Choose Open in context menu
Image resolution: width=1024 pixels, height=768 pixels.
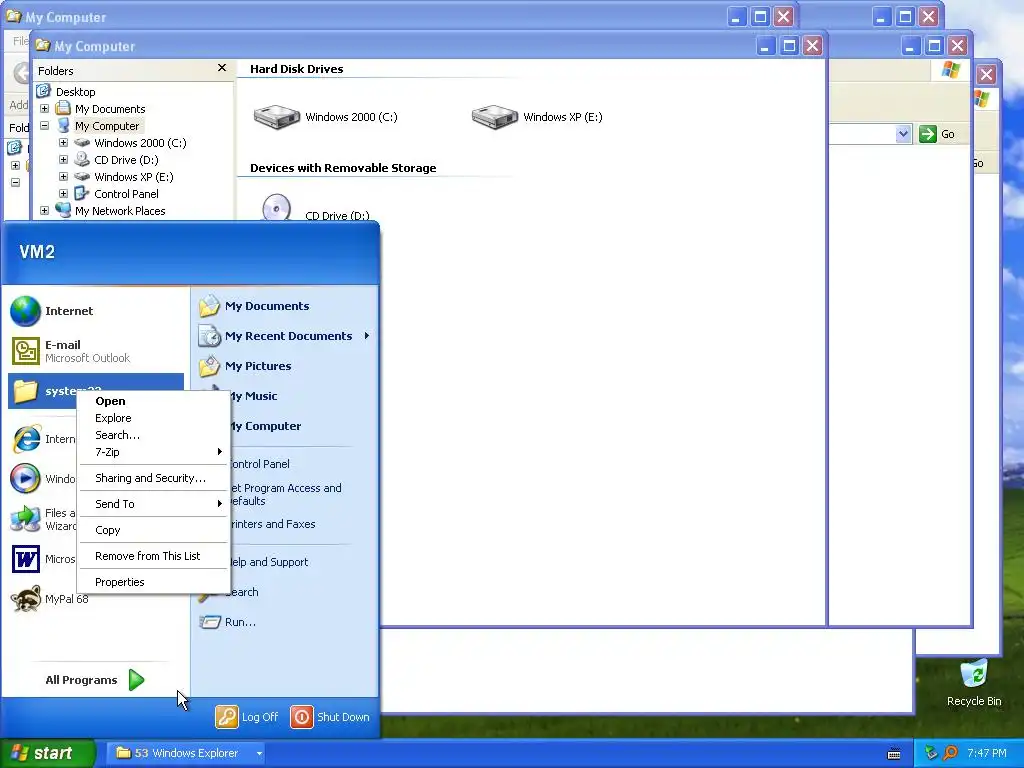(153, 401)
